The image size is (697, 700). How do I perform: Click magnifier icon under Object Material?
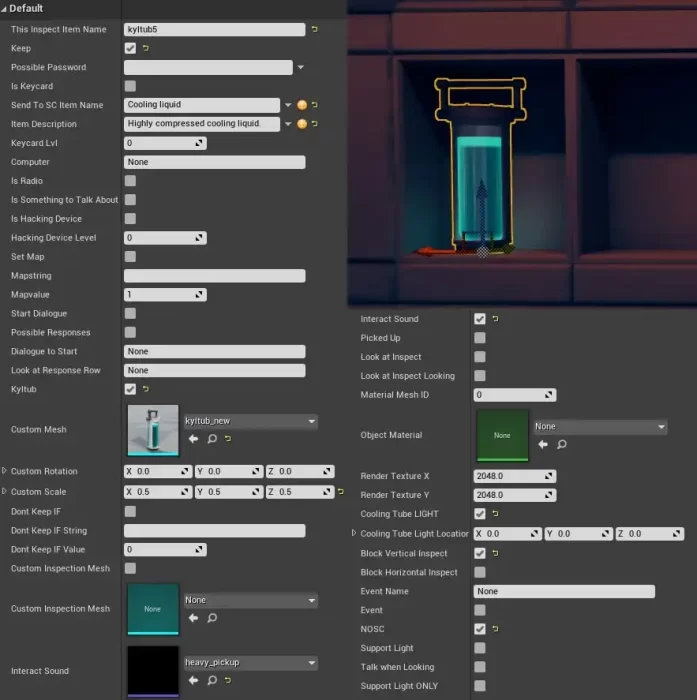pos(561,444)
